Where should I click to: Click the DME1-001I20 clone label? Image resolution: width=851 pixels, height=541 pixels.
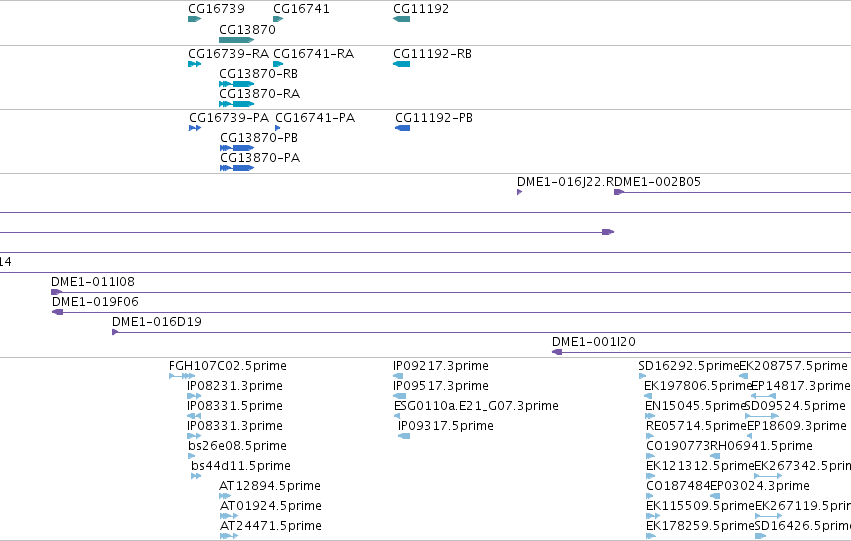594,342
